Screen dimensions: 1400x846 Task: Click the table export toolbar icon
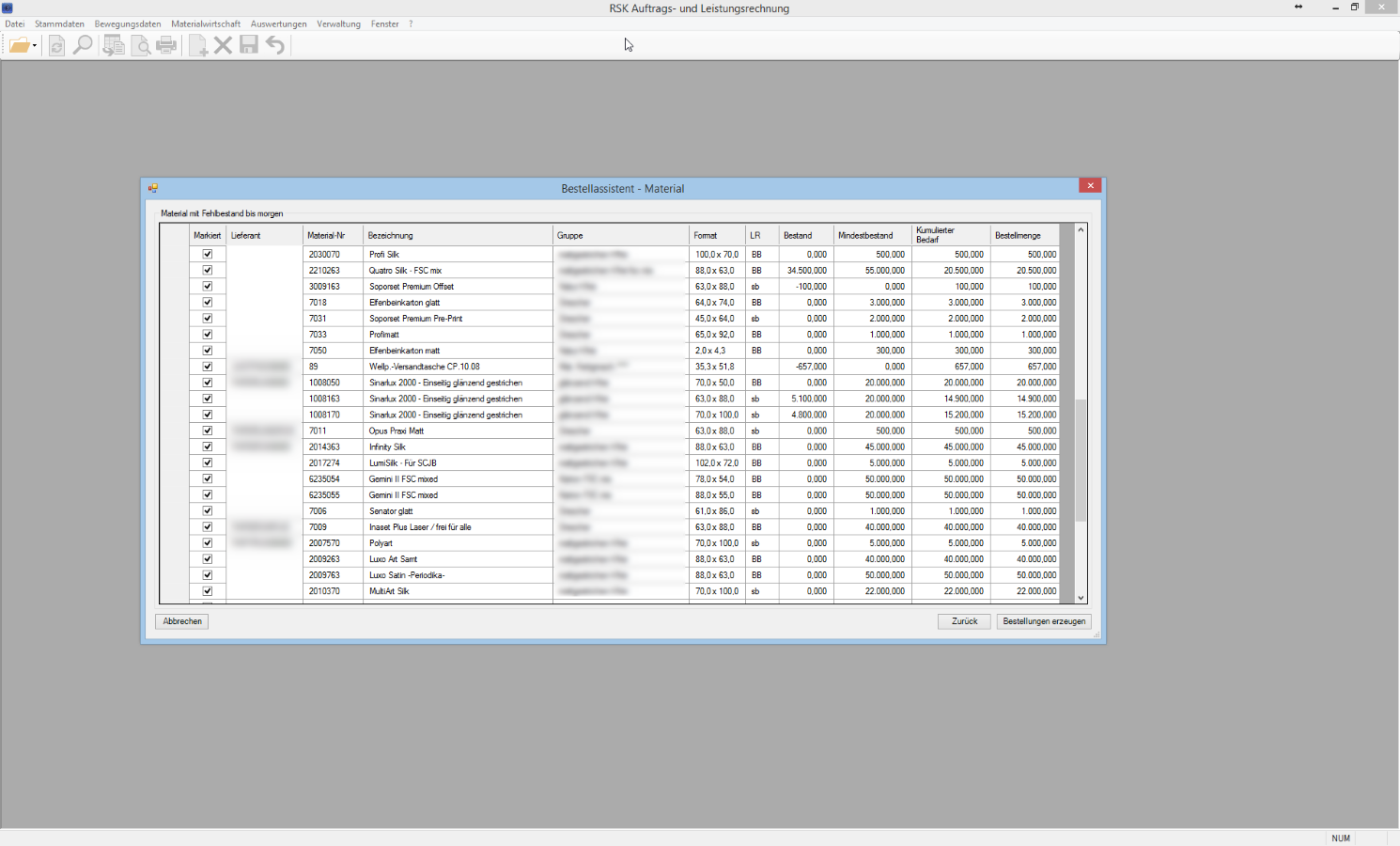(x=114, y=45)
